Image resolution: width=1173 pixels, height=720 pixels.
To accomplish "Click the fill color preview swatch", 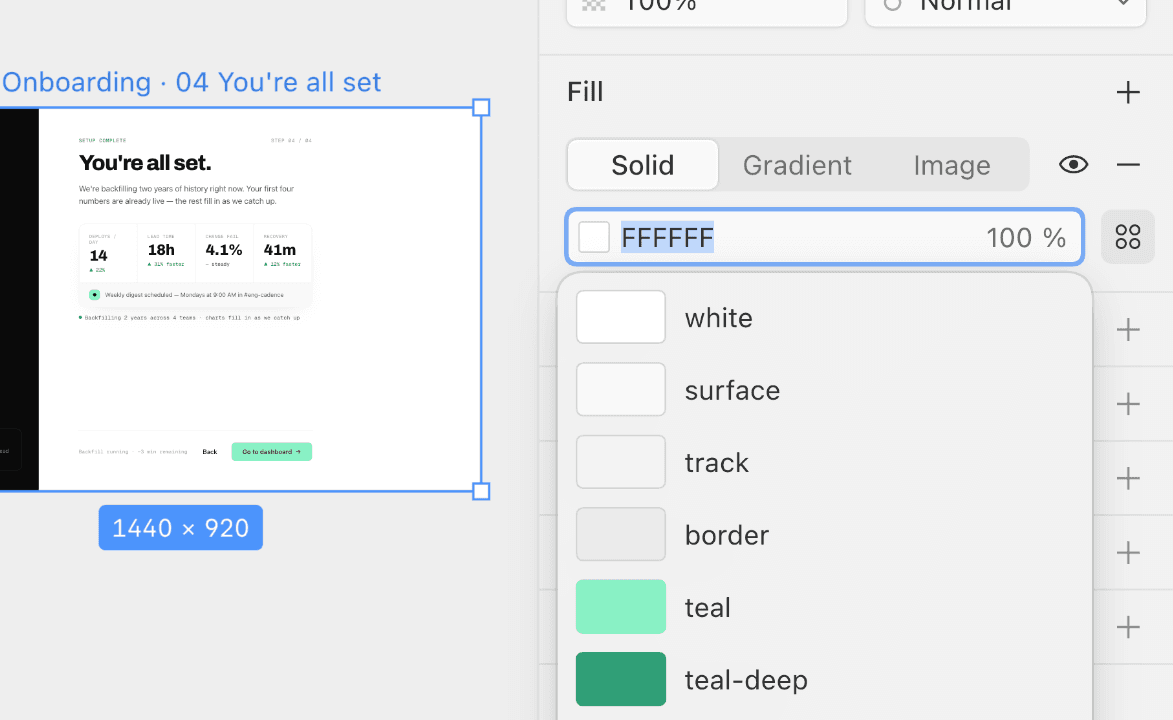I will coord(594,237).
